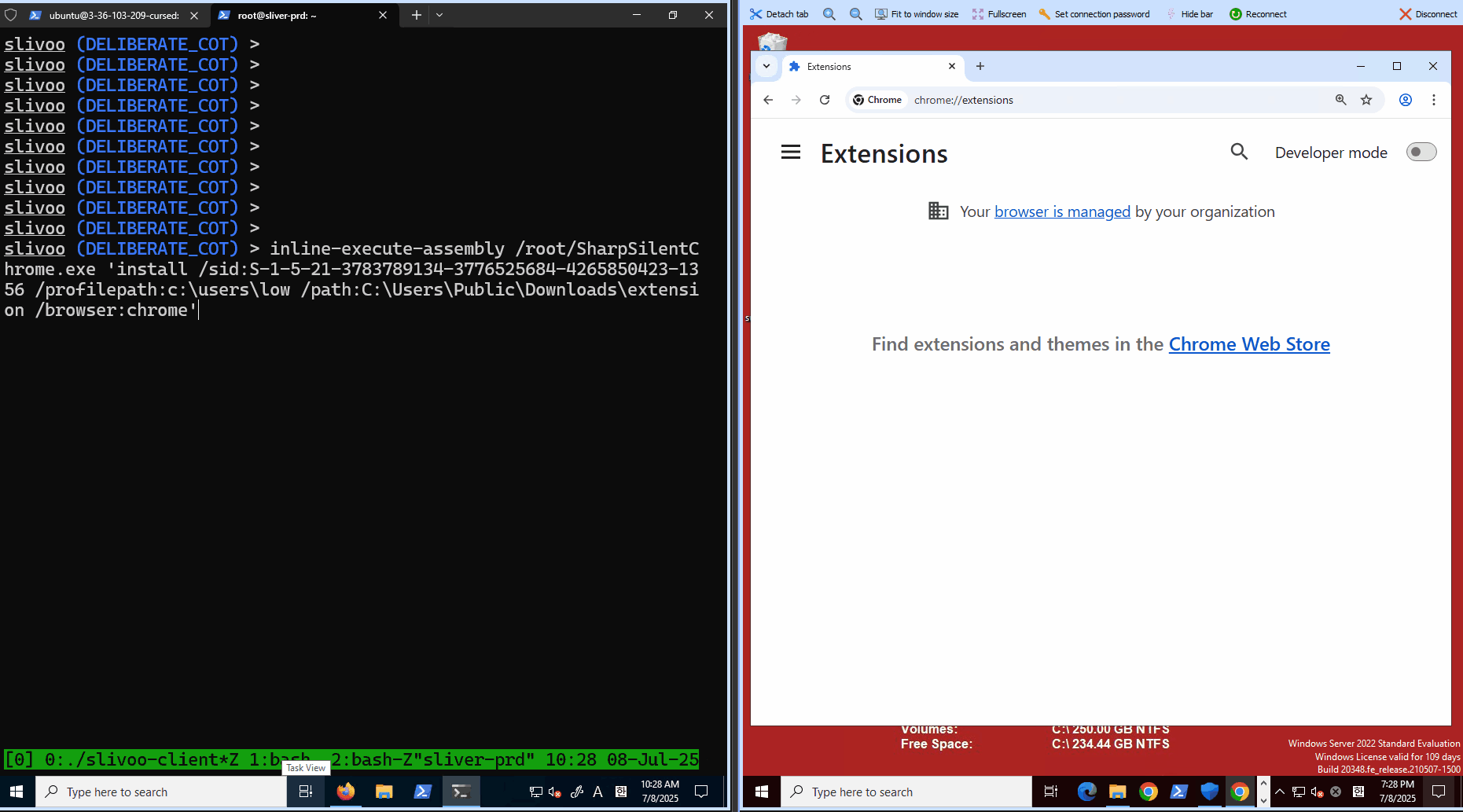This screenshot has width=1463, height=812.
Task: Switch to root@sliver-prd terminal tab
Action: (x=292, y=15)
